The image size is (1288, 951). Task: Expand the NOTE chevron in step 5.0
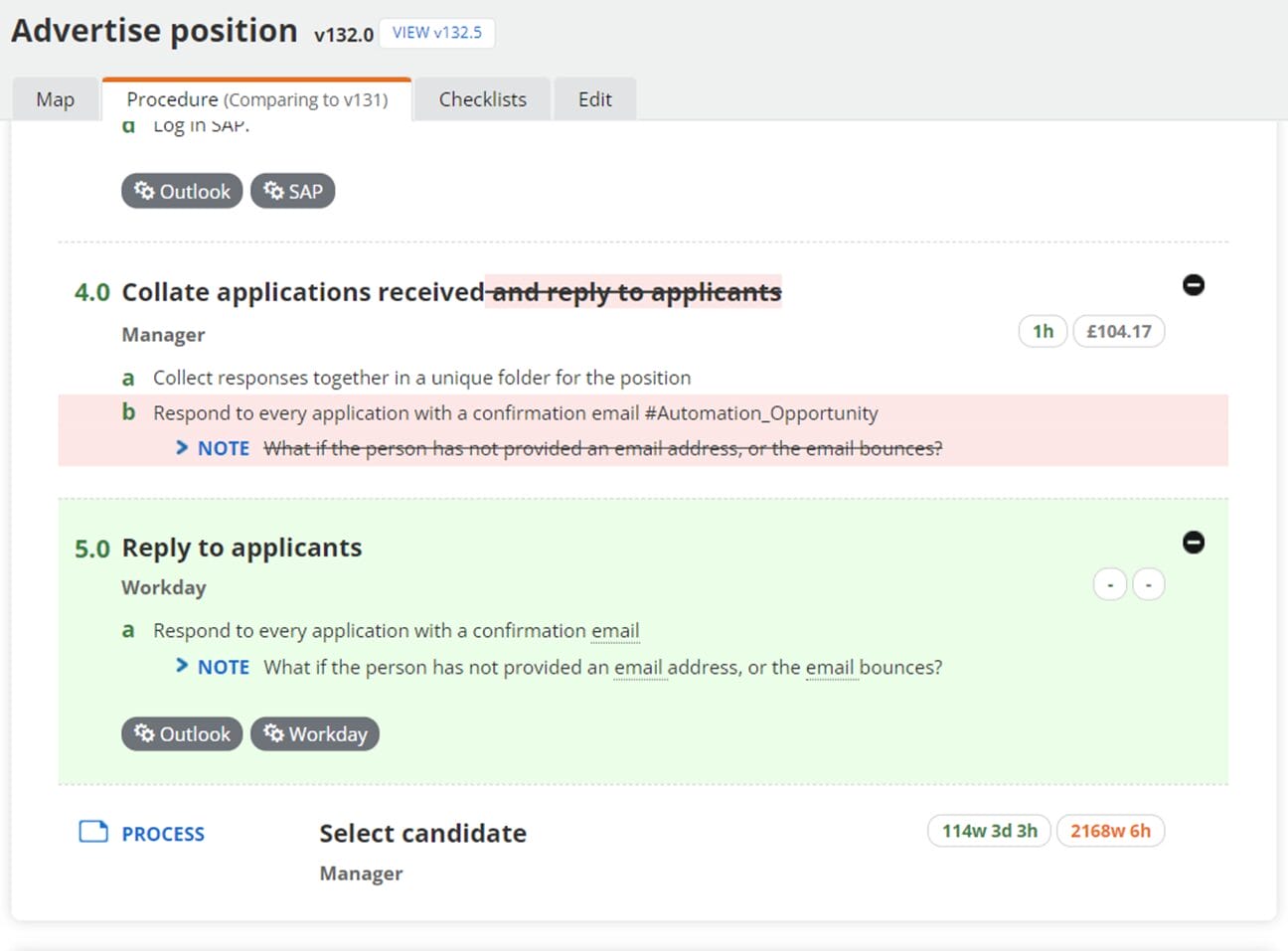coord(182,666)
